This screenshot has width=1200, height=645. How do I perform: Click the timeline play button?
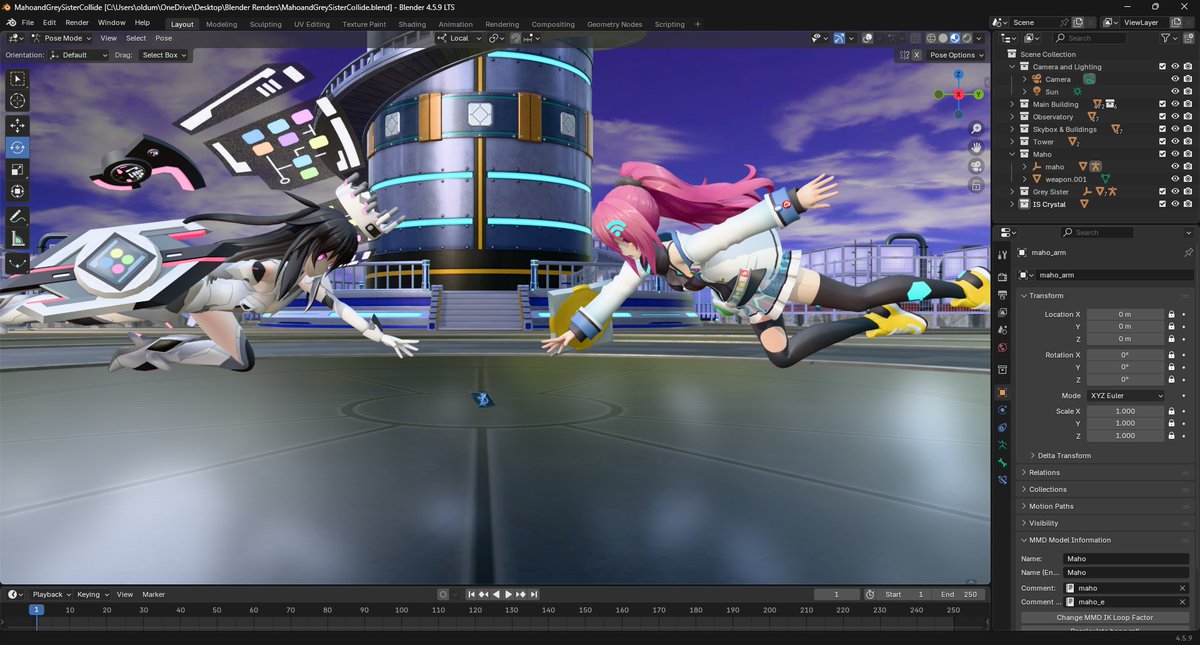pos(509,594)
